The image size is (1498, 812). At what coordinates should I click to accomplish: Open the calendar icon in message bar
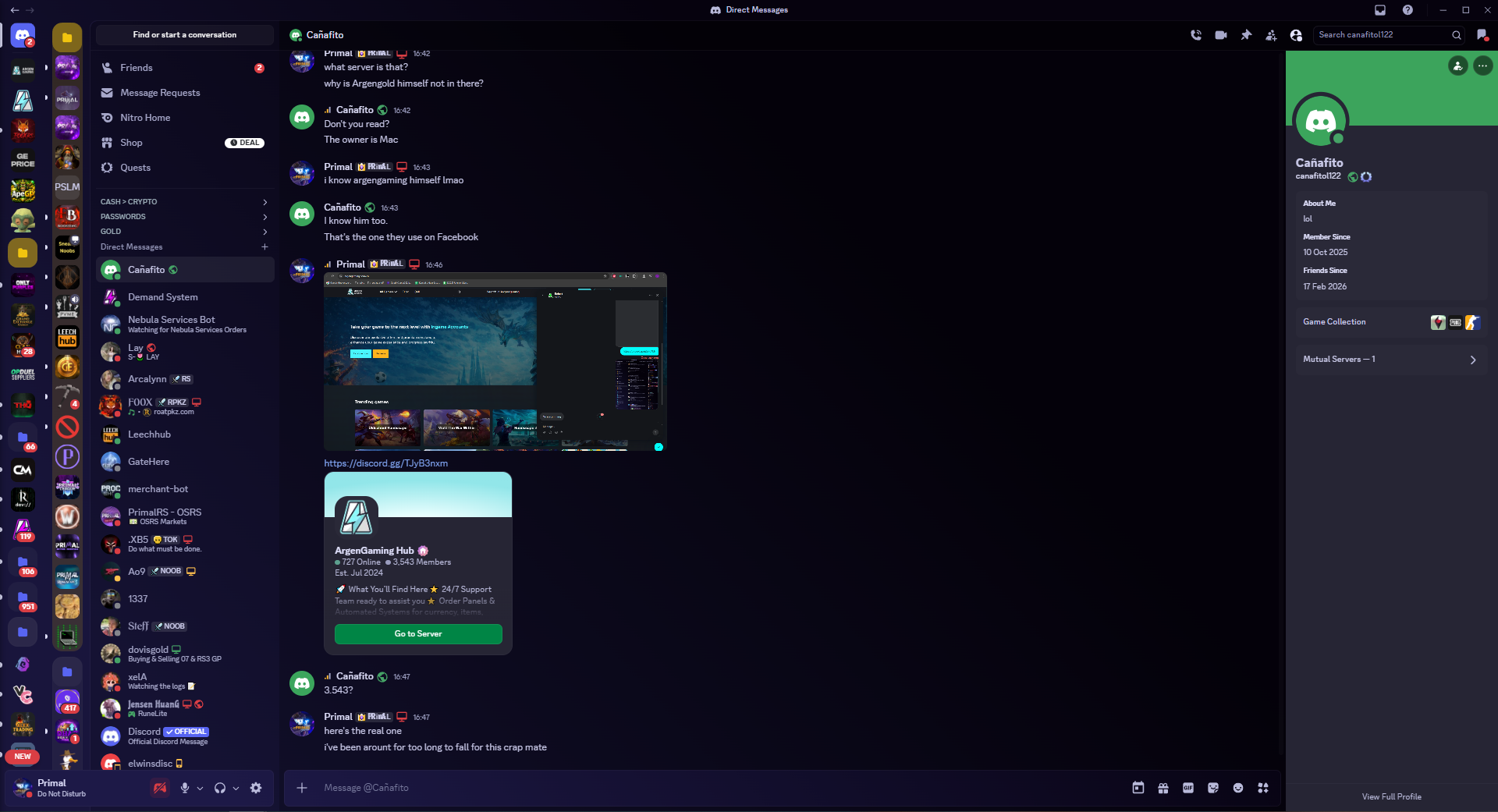coord(1138,788)
